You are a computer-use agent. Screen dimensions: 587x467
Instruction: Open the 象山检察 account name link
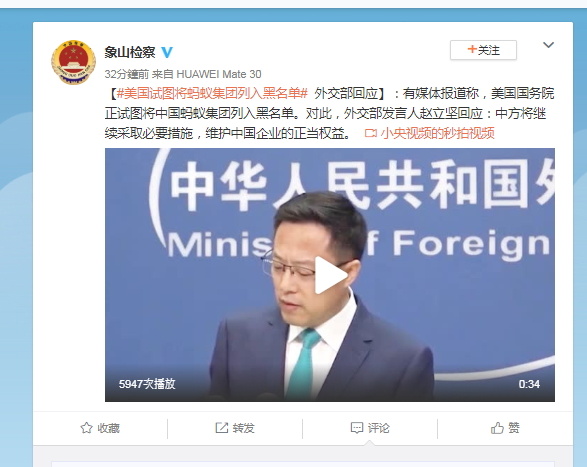pyautogui.click(x=130, y=52)
